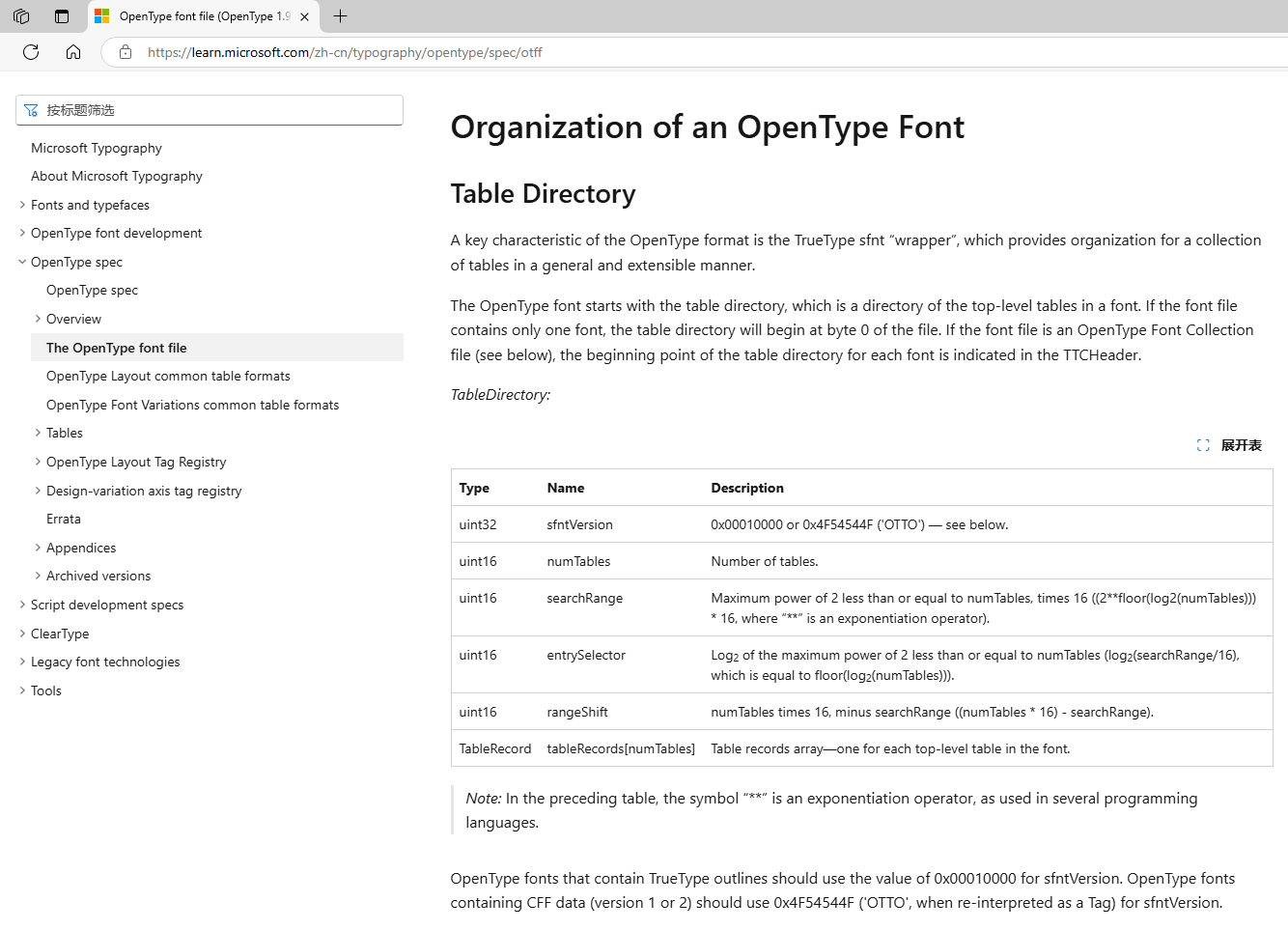Open the Errata page
The height and width of the screenshot is (930, 1288).
pyautogui.click(x=64, y=519)
